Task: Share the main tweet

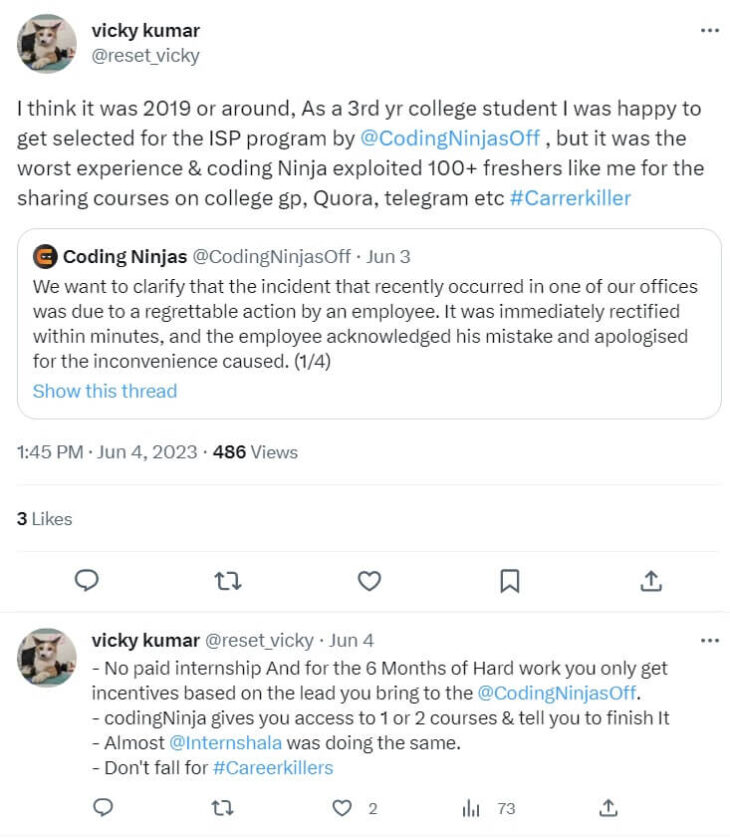Action: tap(649, 580)
